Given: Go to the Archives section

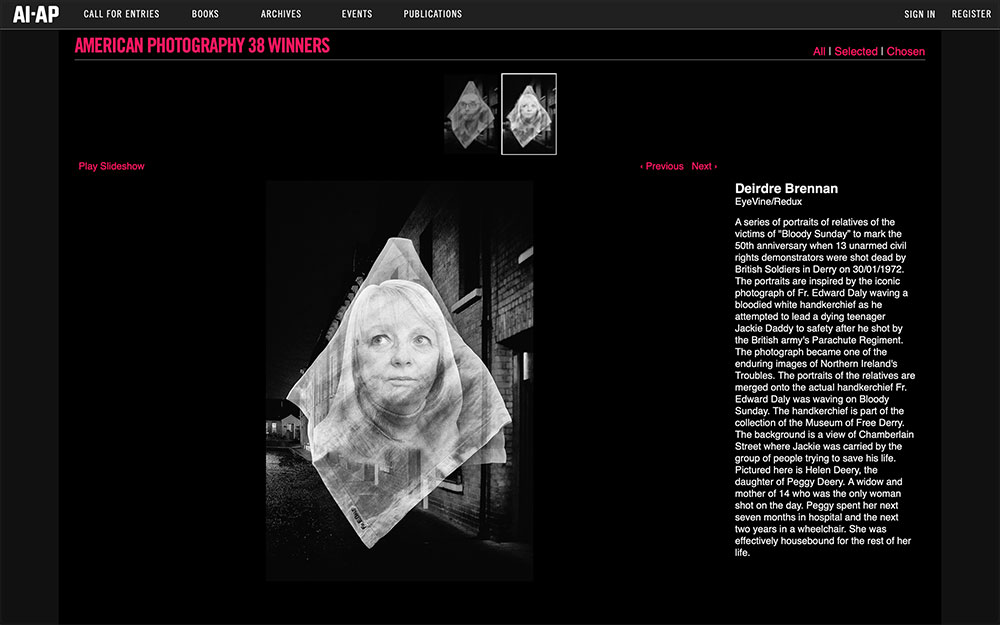Looking at the screenshot, I should coord(281,14).
